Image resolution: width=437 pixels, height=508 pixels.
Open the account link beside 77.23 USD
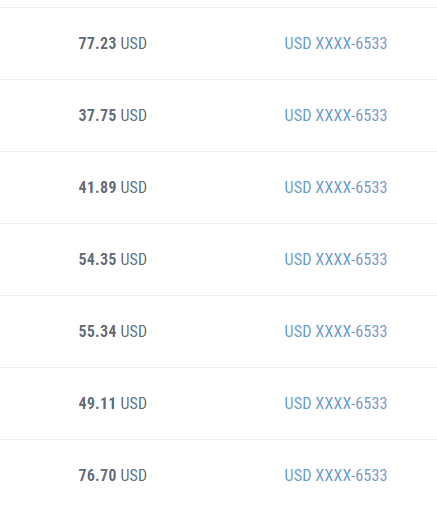tap(336, 43)
